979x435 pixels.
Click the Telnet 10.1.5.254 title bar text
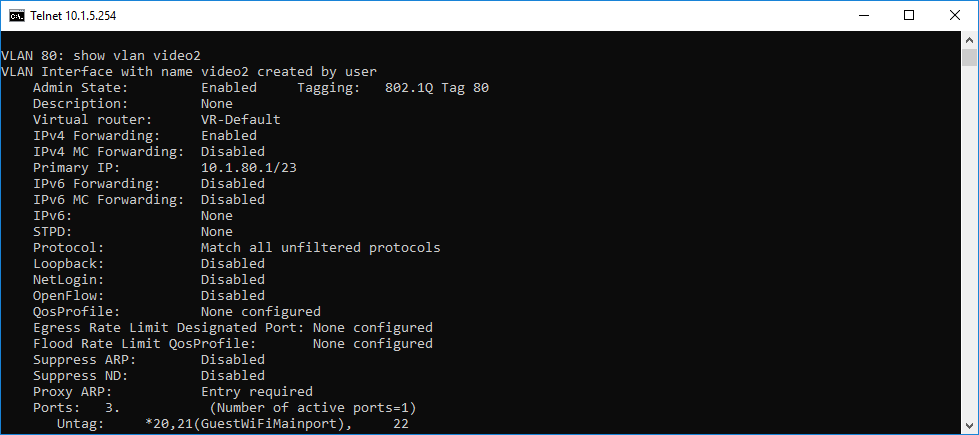click(73, 16)
